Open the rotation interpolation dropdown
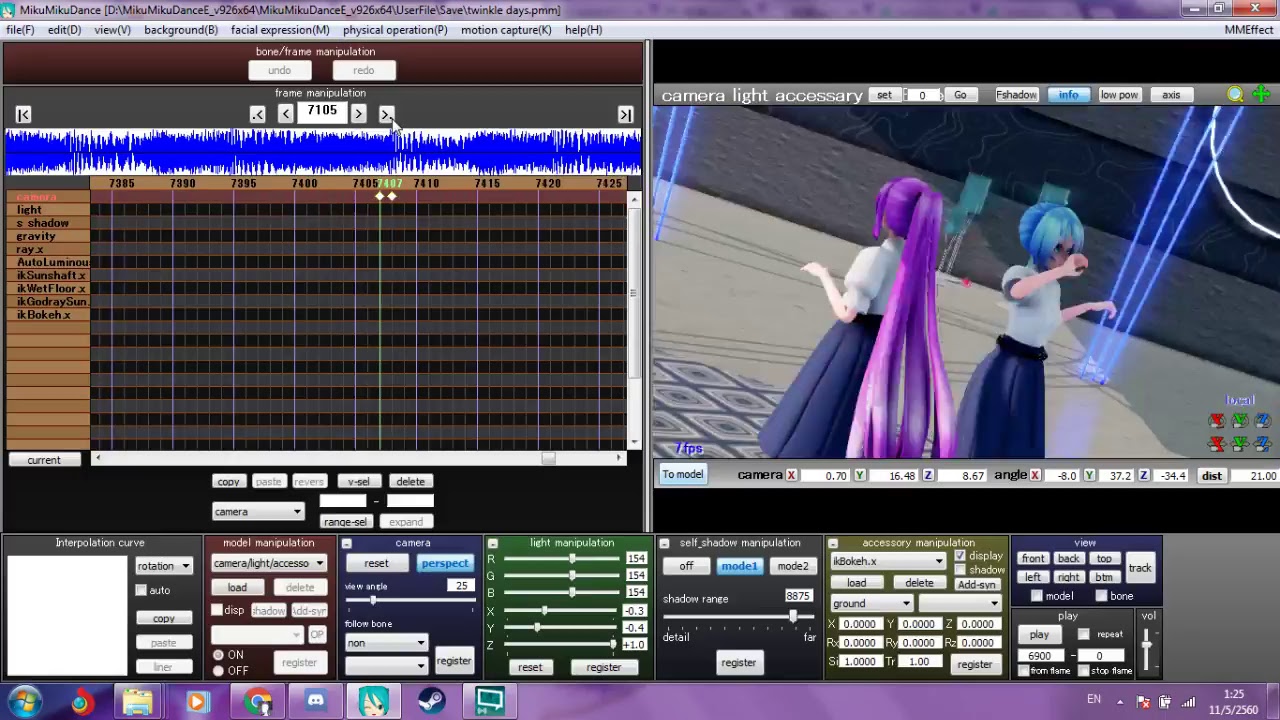 pyautogui.click(x=163, y=566)
